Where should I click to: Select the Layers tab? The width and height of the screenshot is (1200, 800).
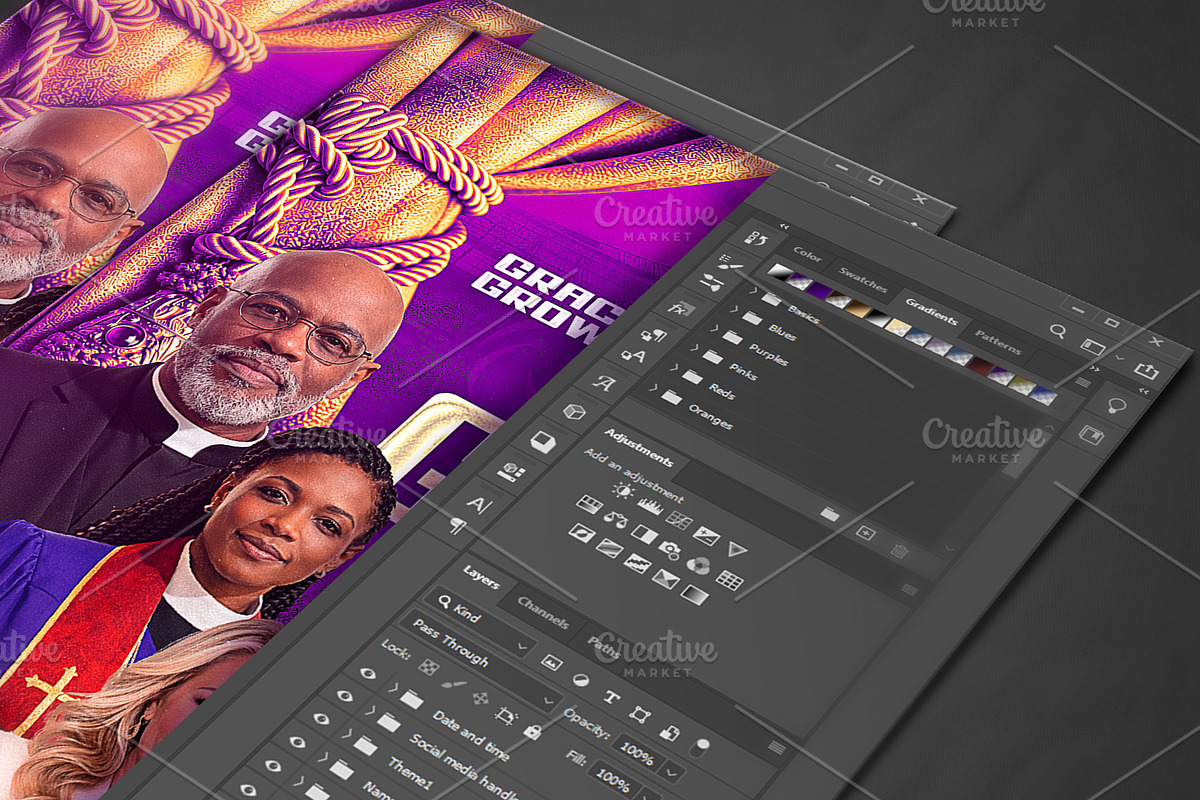click(x=481, y=577)
